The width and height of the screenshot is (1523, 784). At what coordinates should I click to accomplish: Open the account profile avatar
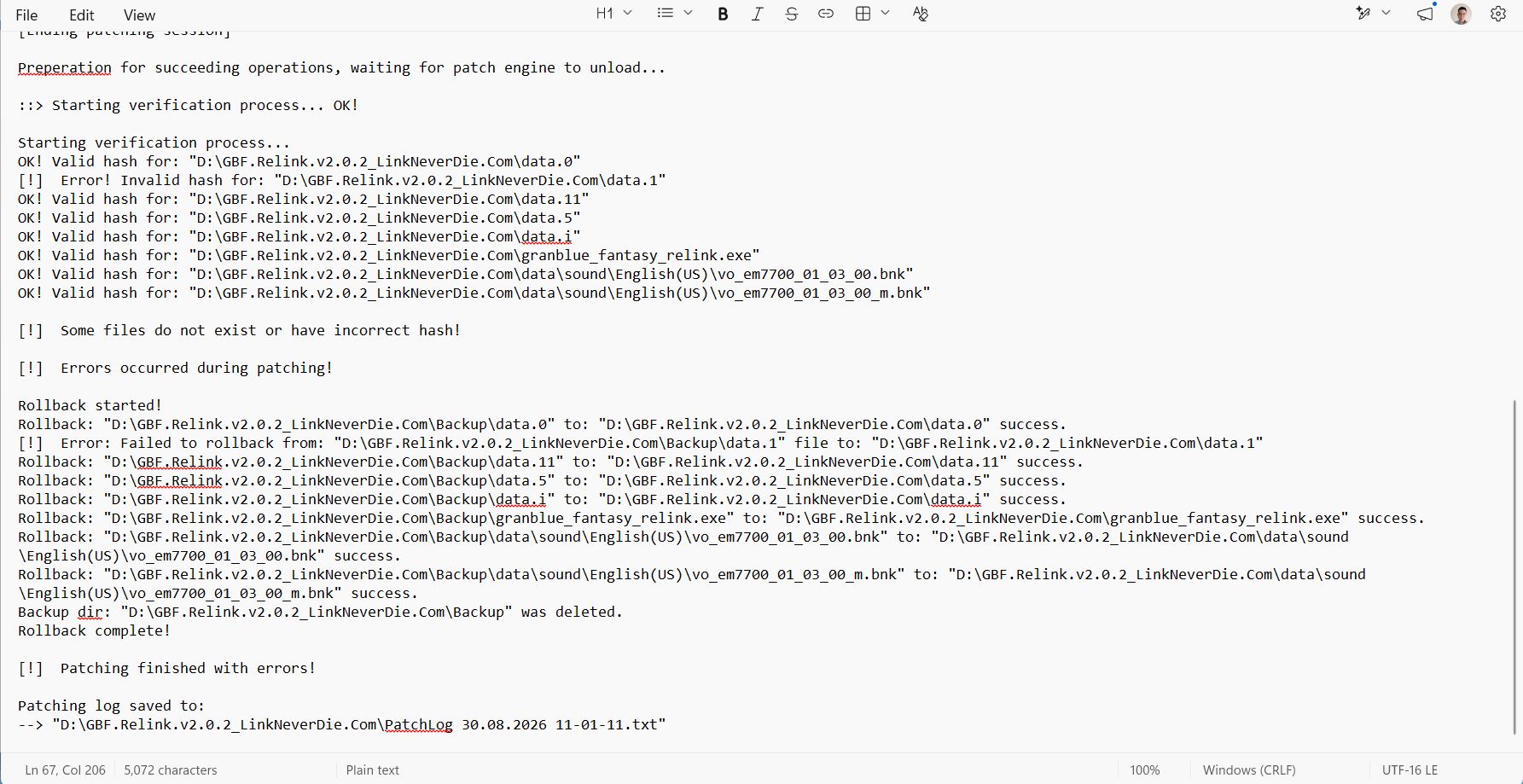1462,15
